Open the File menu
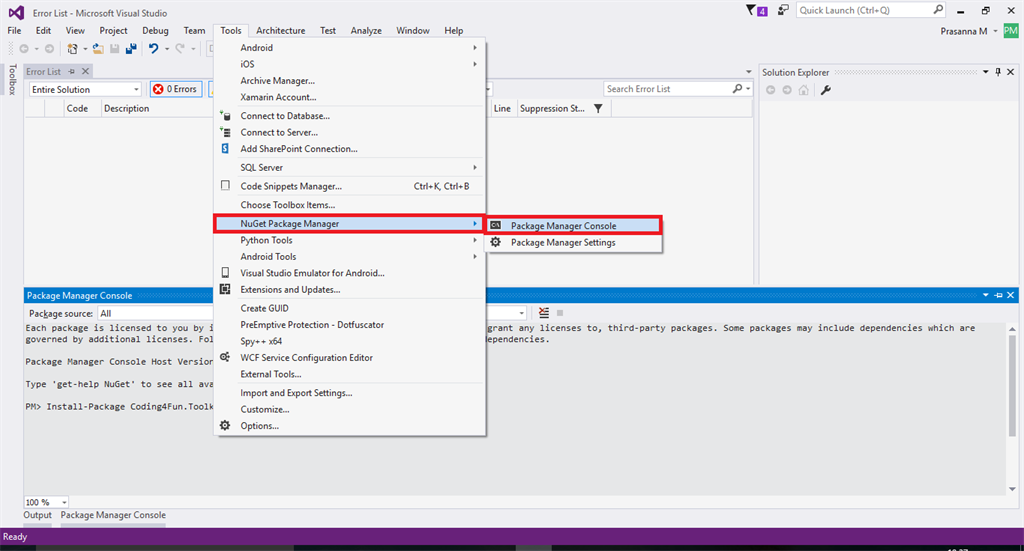This screenshot has width=1024, height=551. [14, 30]
